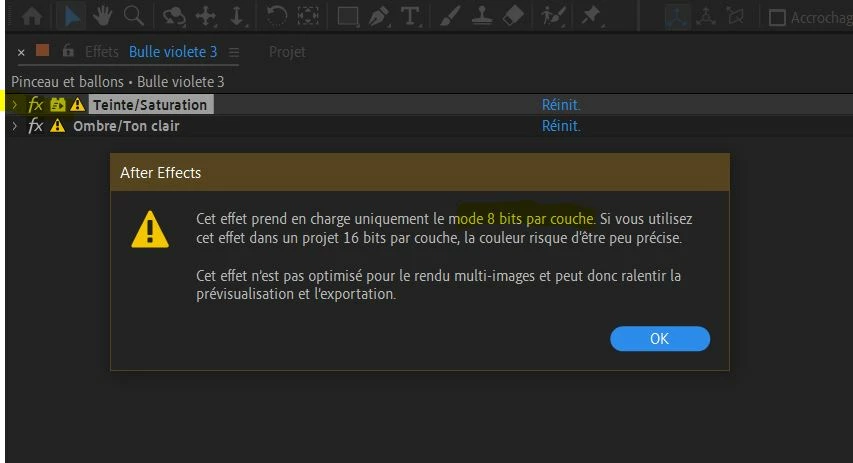Click the orange layer color label
The width and height of the screenshot is (853, 463).
pyautogui.click(x=42, y=51)
